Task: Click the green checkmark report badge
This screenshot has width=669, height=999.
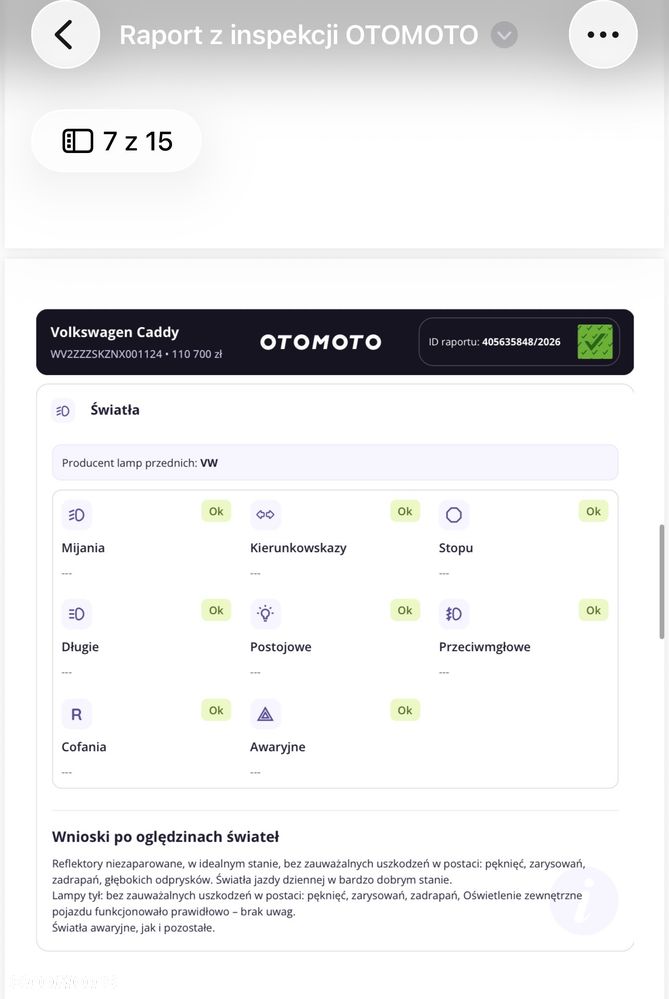Action: point(595,341)
